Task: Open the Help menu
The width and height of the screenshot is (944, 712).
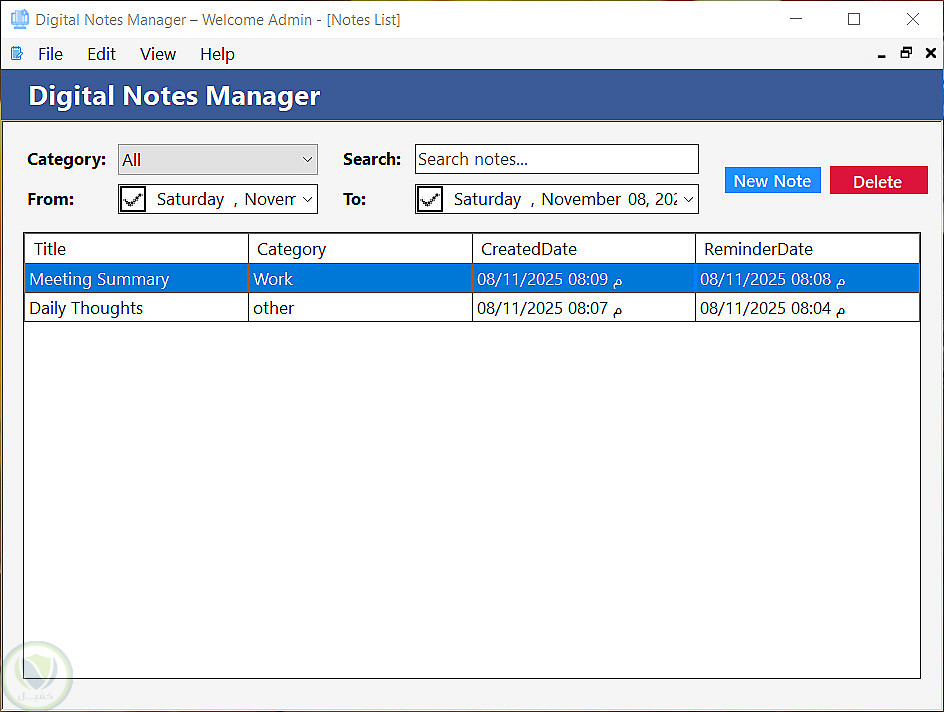Action: (x=217, y=54)
